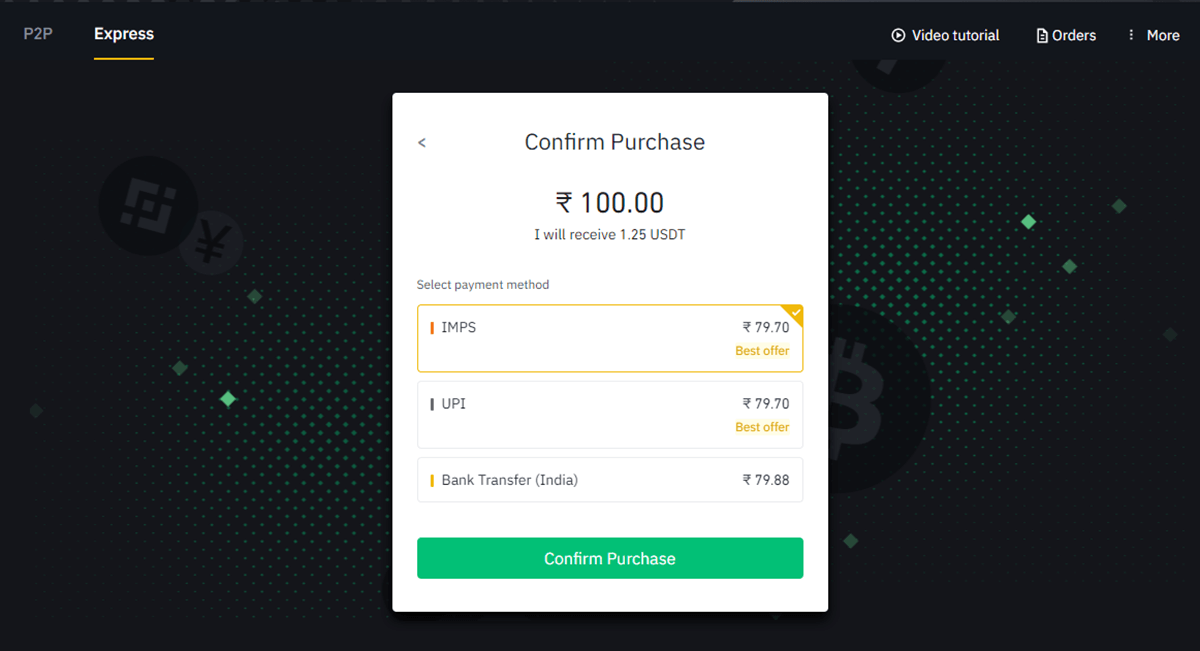The width and height of the screenshot is (1200, 651).
Task: Click the Best offer tag under UPI
Action: click(x=762, y=426)
